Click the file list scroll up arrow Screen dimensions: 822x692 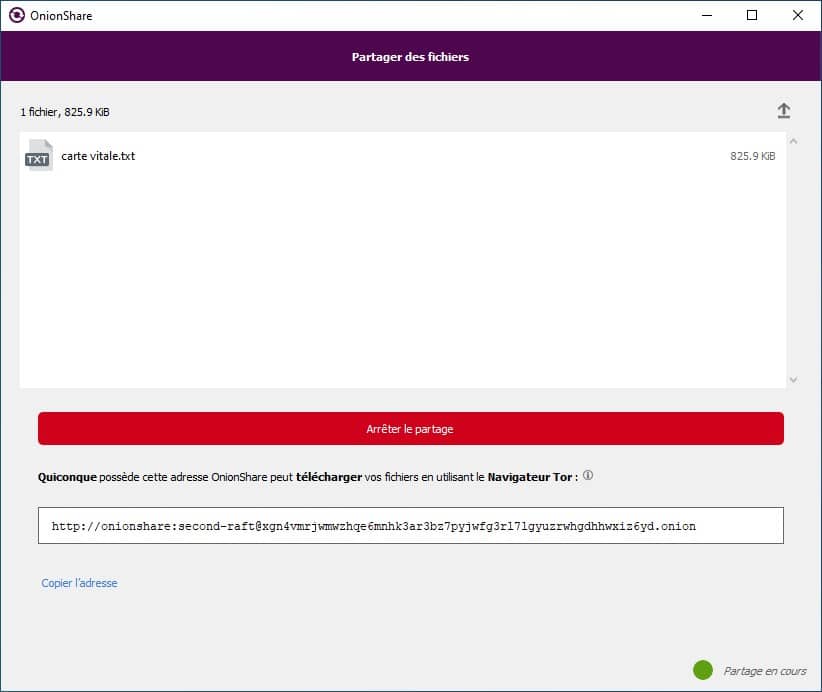793,141
